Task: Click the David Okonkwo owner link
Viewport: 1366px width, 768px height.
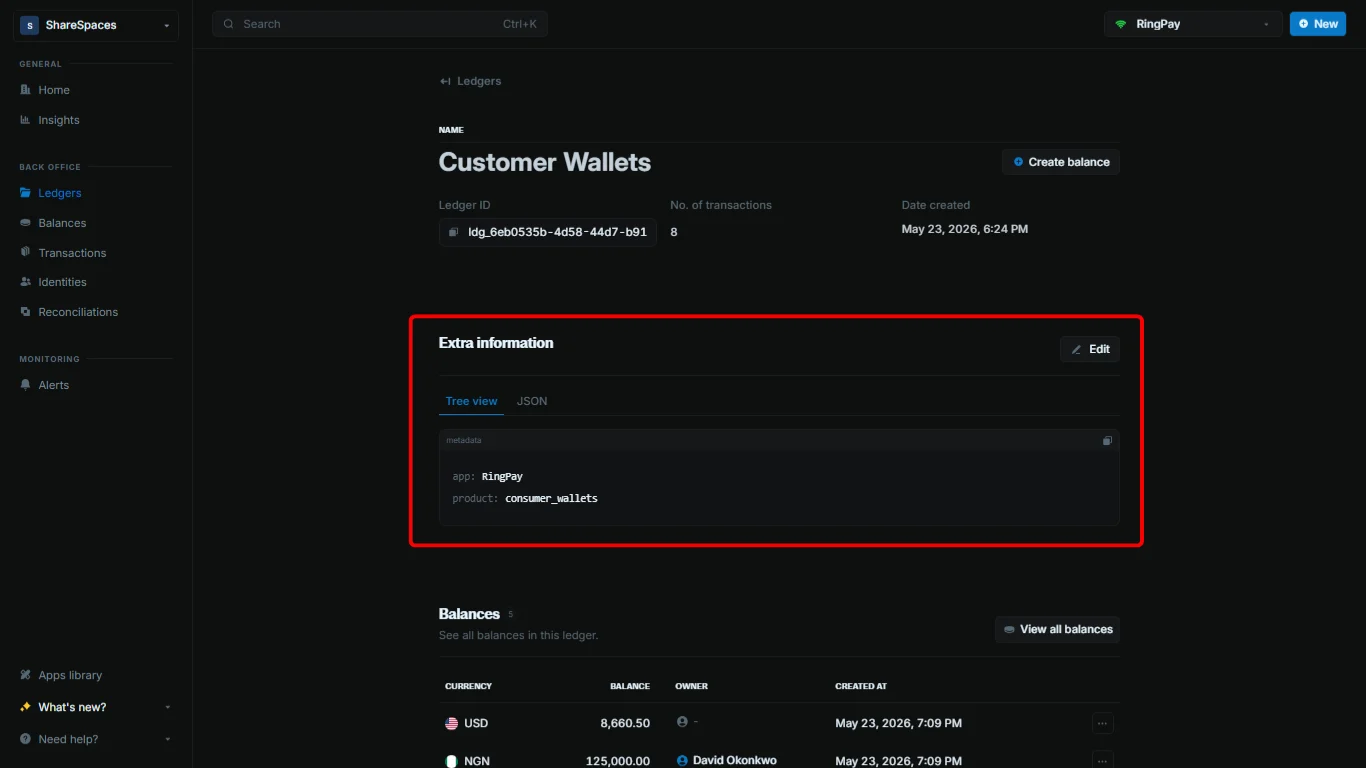Action: point(734,760)
